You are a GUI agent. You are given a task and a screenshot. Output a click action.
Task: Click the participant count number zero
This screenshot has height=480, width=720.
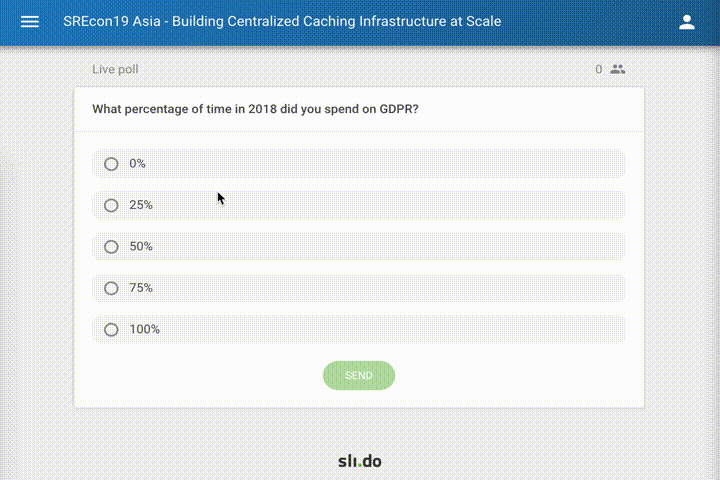pyautogui.click(x=599, y=69)
